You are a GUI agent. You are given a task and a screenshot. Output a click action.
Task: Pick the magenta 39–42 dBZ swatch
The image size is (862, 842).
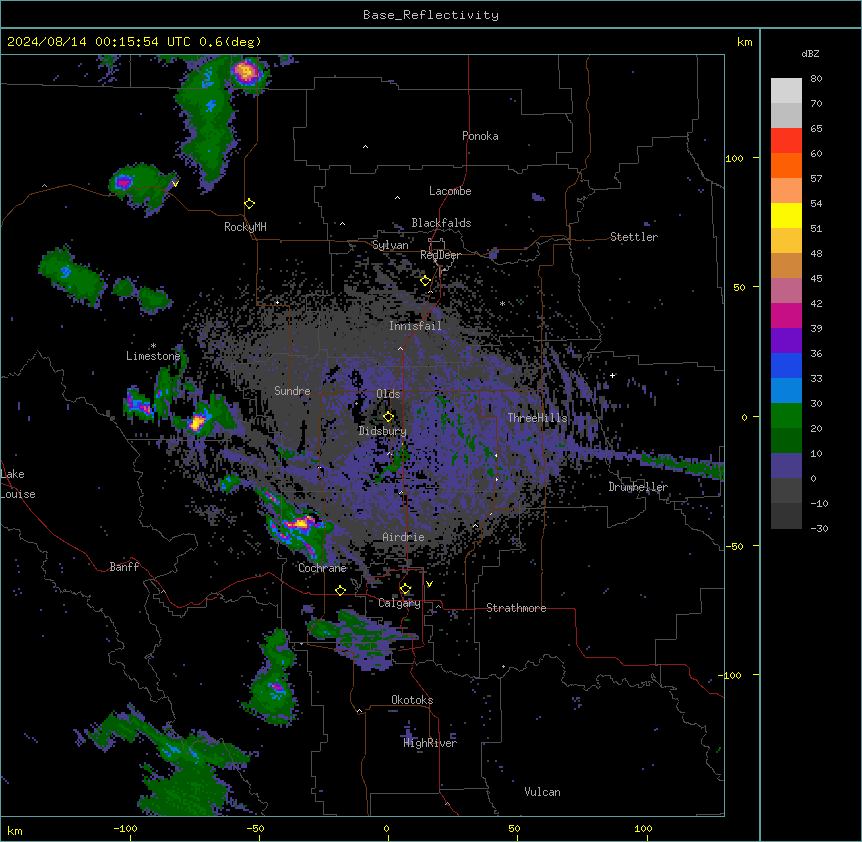point(786,315)
